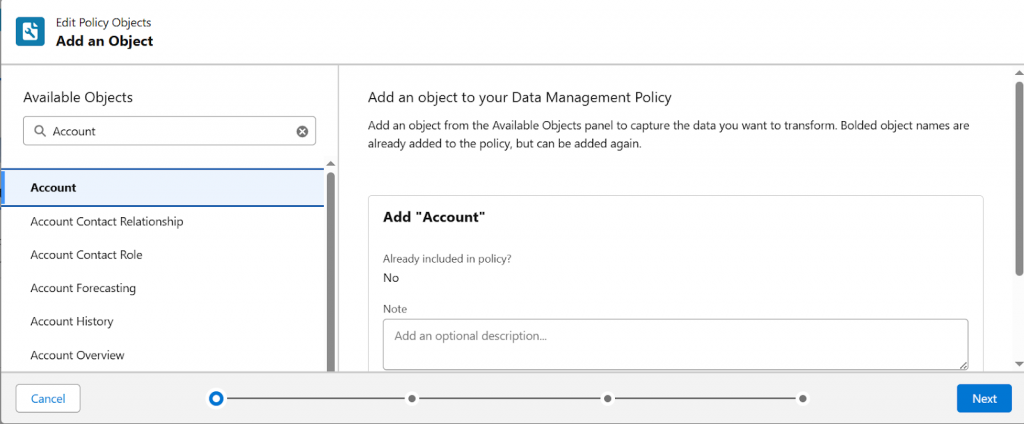
Task: Click the Available Objects search field
Action: click(170, 131)
